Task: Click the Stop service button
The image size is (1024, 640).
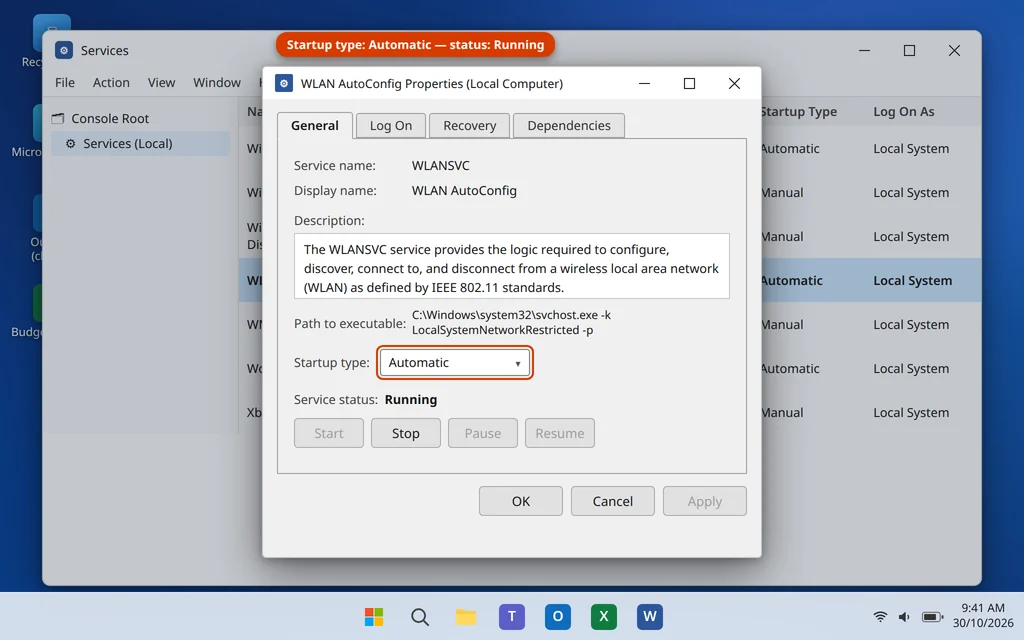Action: point(406,433)
